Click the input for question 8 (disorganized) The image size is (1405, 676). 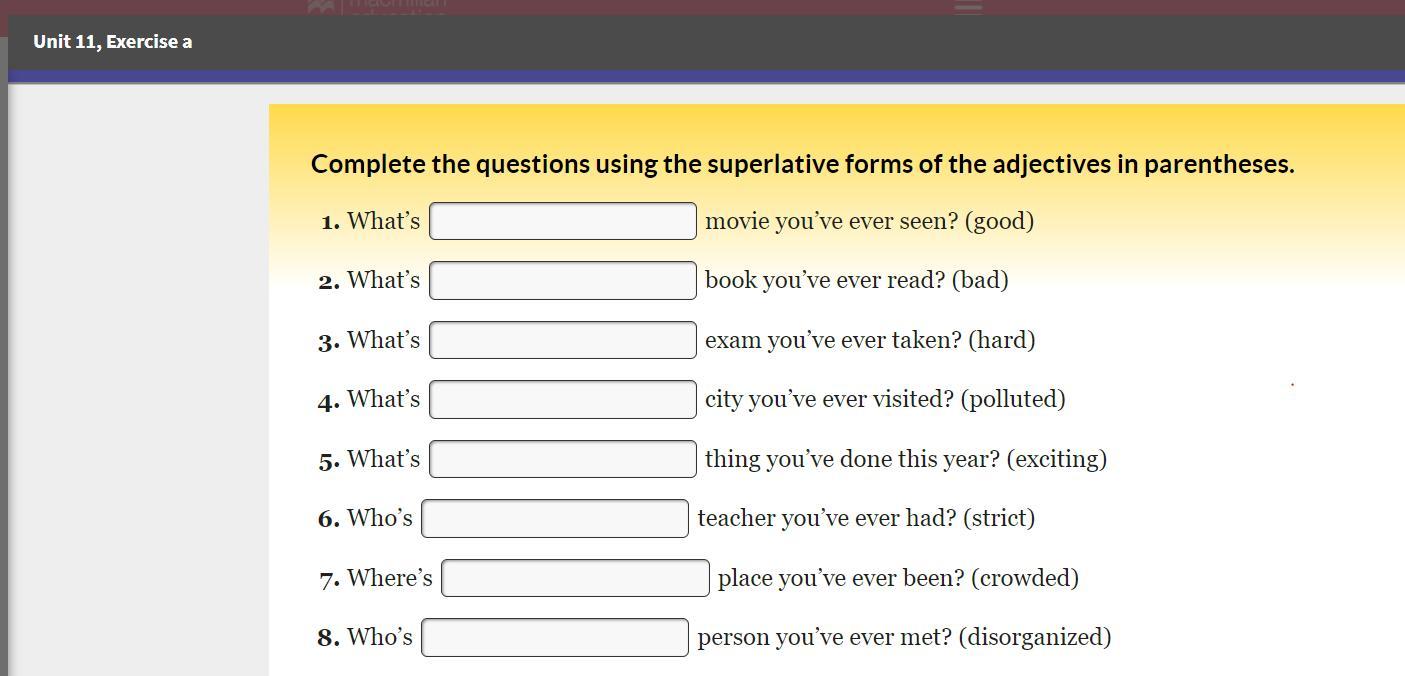click(x=554, y=638)
